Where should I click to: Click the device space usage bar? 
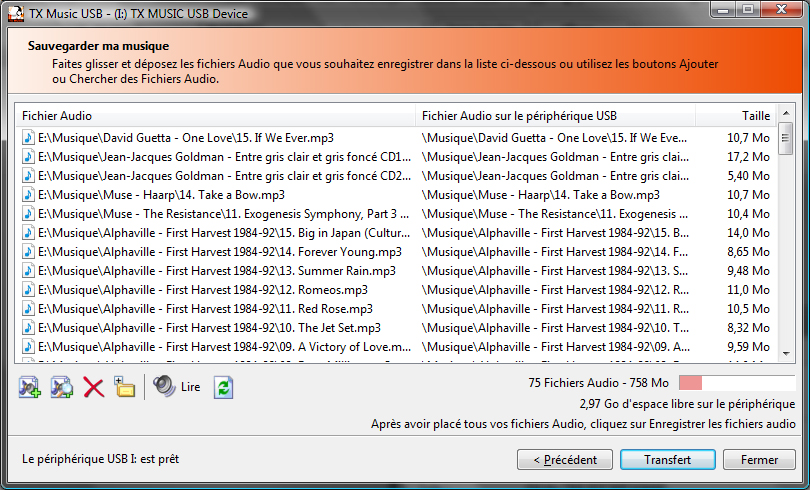pyautogui.click(x=737, y=383)
